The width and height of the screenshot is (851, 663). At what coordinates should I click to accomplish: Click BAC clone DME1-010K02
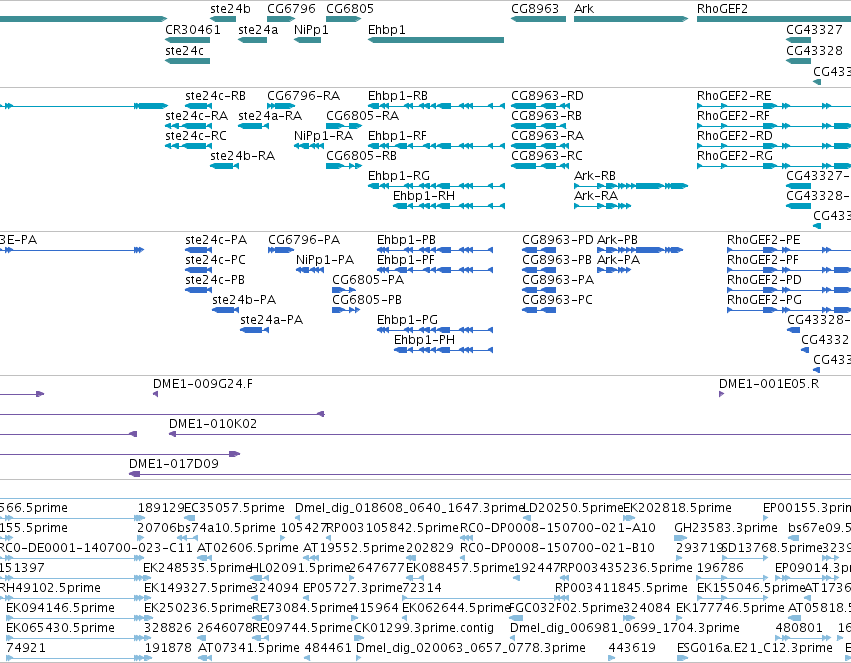510,434
